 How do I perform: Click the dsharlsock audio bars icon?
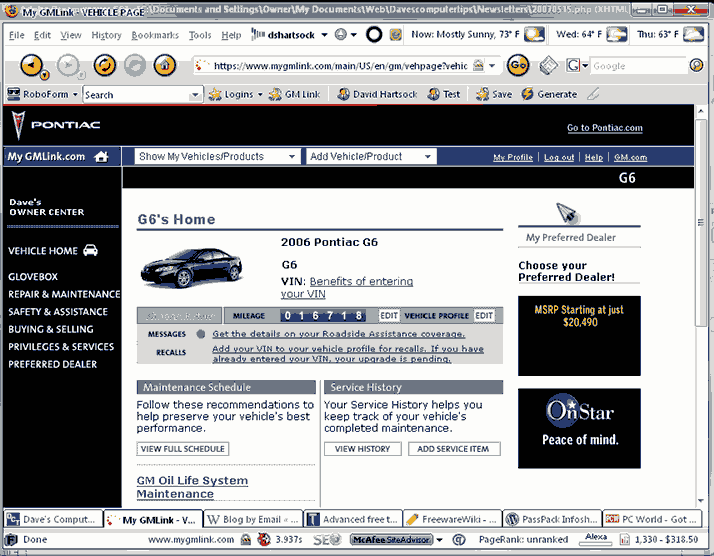coord(258,34)
